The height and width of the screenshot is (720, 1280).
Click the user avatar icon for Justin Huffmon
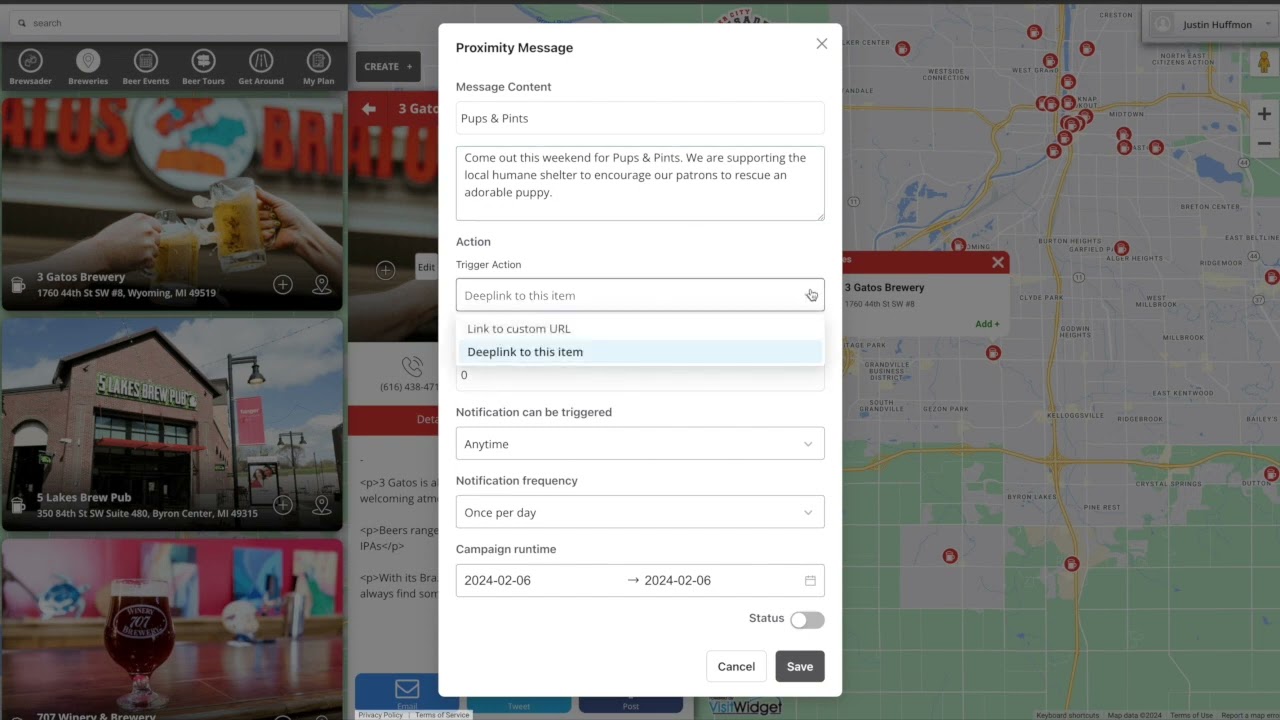point(1163,24)
